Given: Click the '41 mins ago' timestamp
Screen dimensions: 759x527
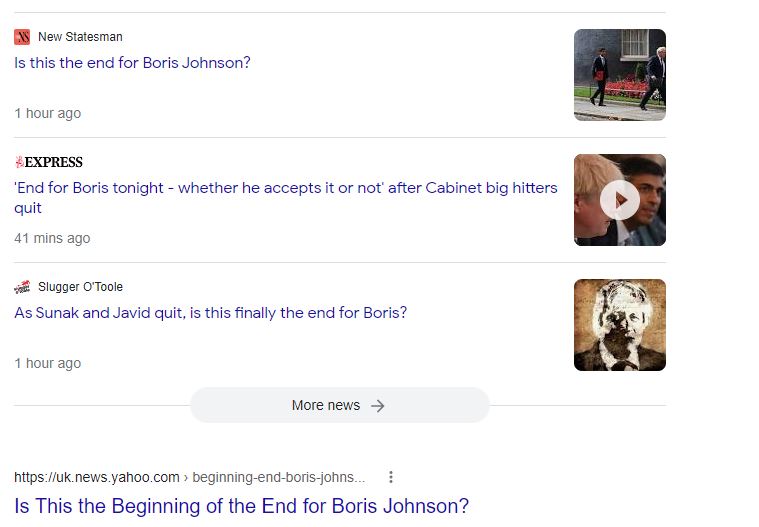Looking at the screenshot, I should point(52,238).
